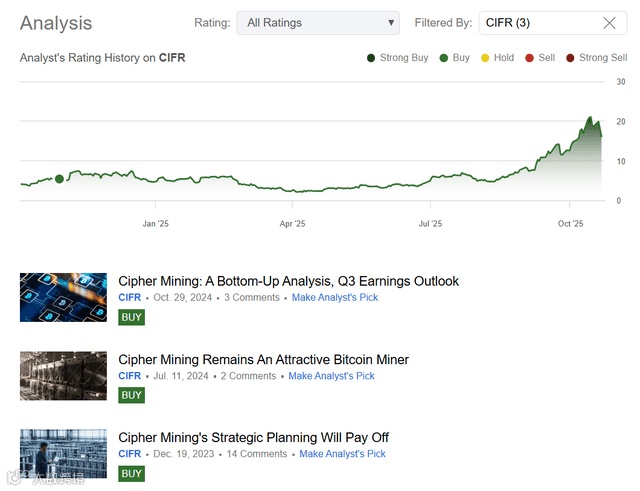Screen dimensions: 640x491
Task: Click BUY badge under Attractive Bitcoin Miner article
Action: pyautogui.click(x=131, y=395)
